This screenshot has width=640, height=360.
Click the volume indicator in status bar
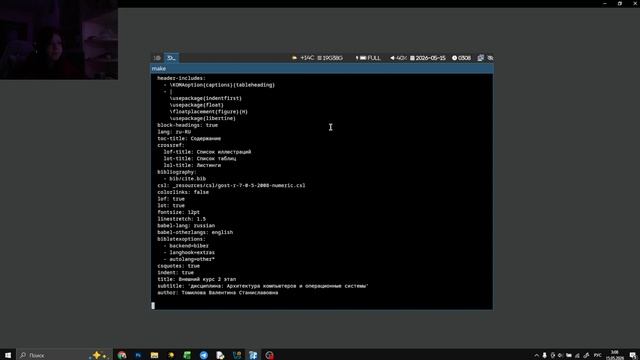click(398, 58)
